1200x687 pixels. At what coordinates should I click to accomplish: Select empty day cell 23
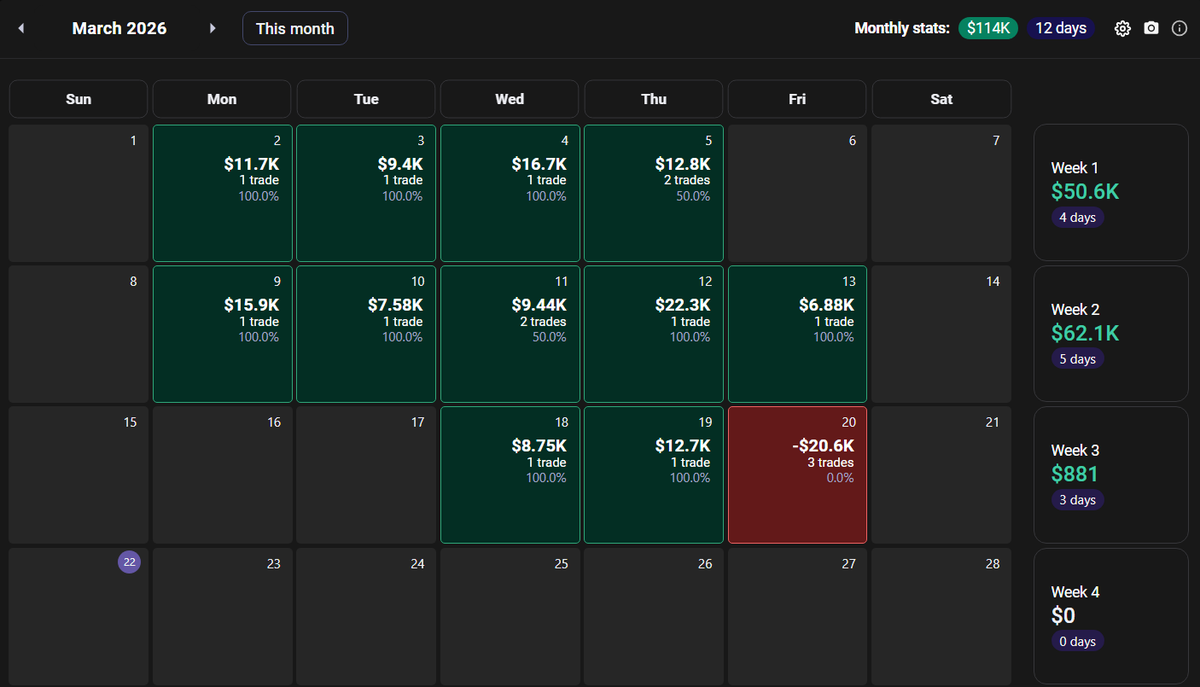pos(222,616)
